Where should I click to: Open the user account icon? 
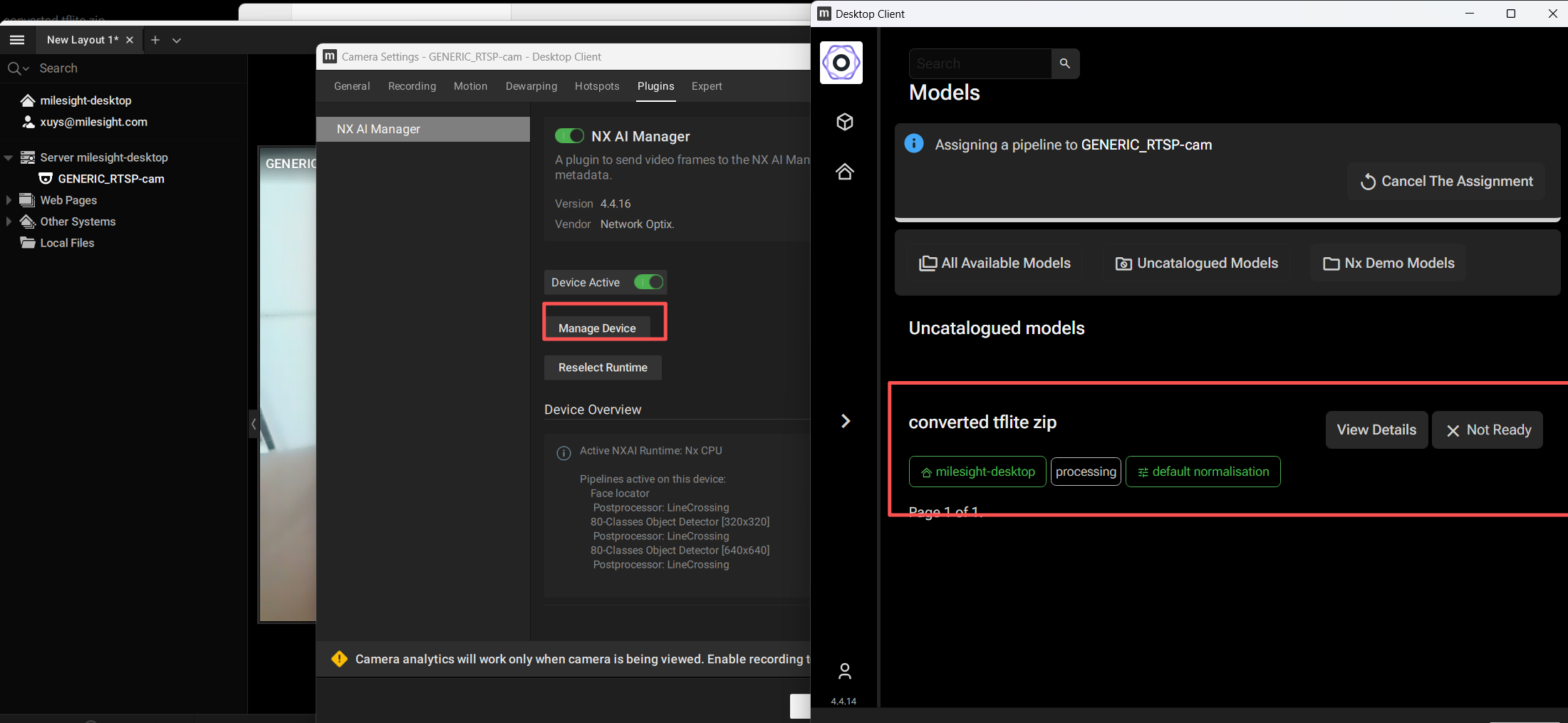[x=845, y=671]
